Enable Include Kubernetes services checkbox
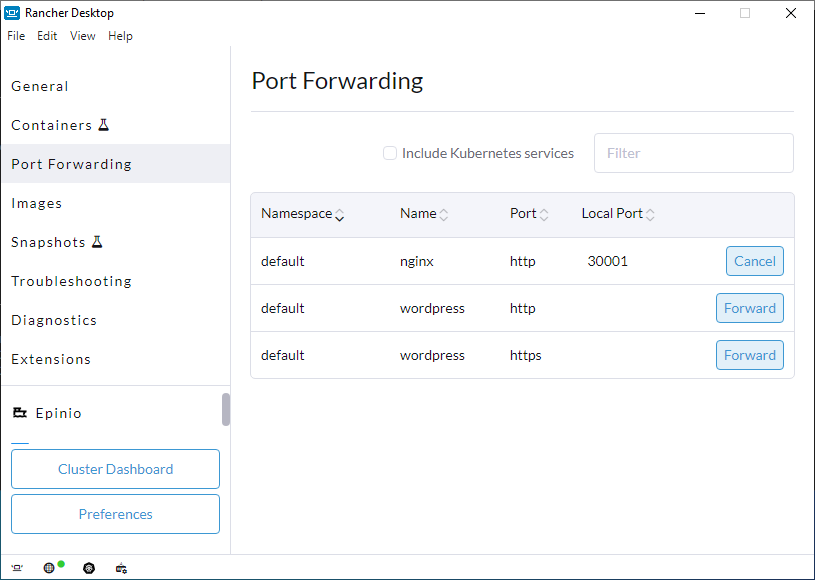The image size is (815, 580). click(x=390, y=153)
